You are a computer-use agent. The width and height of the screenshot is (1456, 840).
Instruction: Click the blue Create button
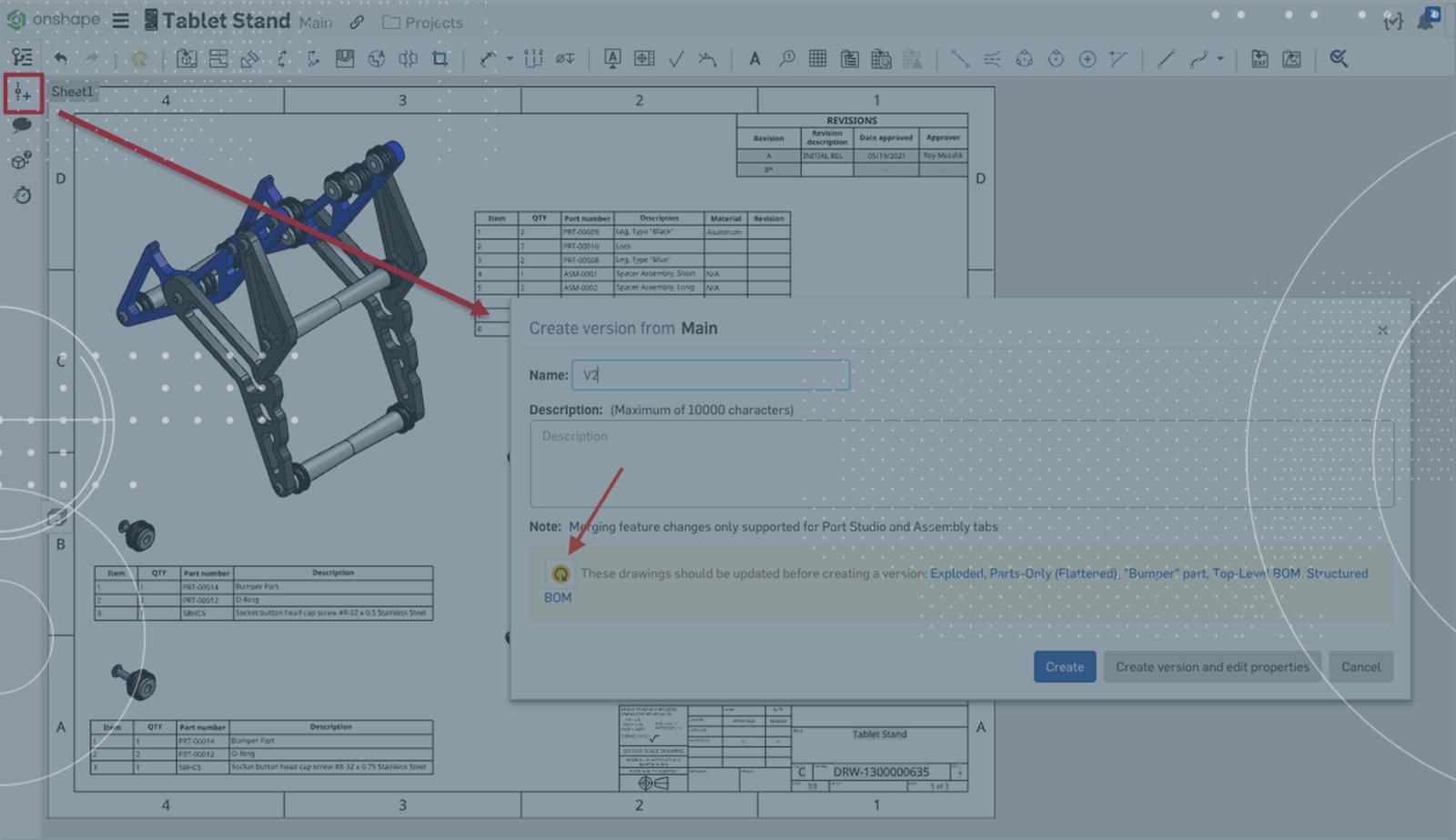point(1064,667)
